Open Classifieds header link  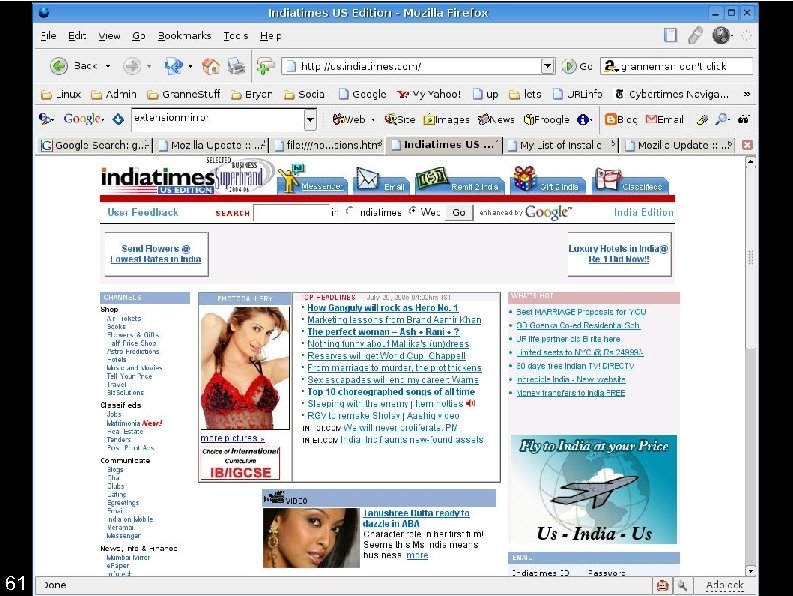642,187
